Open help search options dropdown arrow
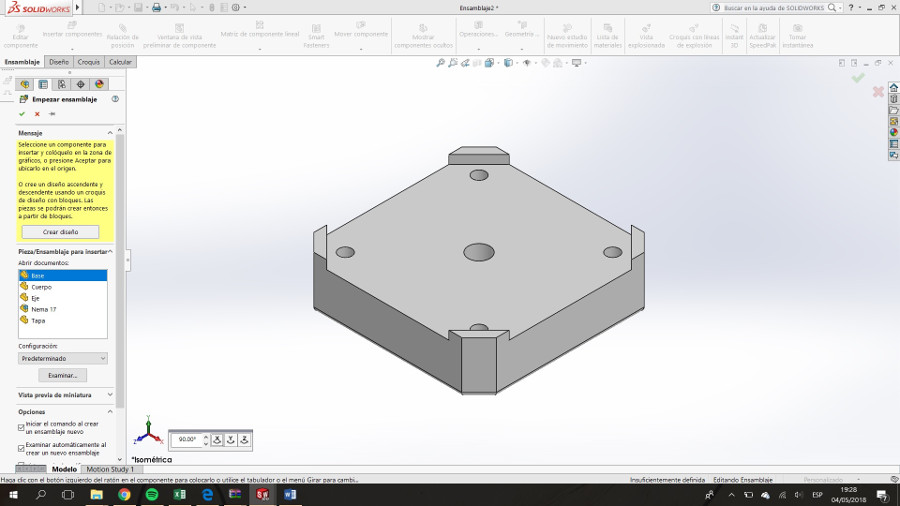 click(841, 7)
